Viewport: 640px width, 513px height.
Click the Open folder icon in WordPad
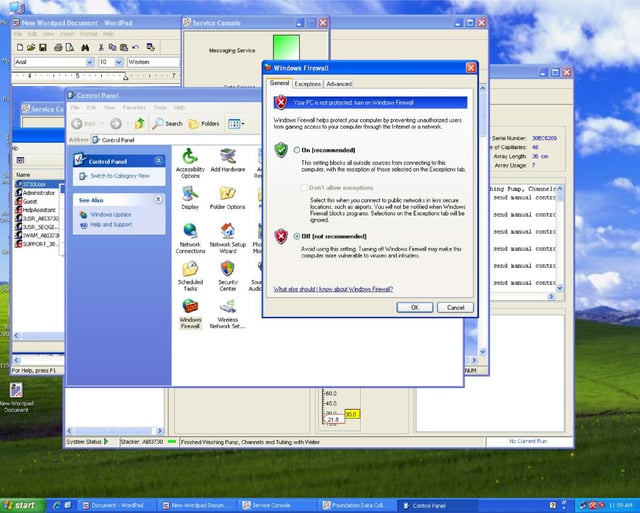click(x=31, y=48)
